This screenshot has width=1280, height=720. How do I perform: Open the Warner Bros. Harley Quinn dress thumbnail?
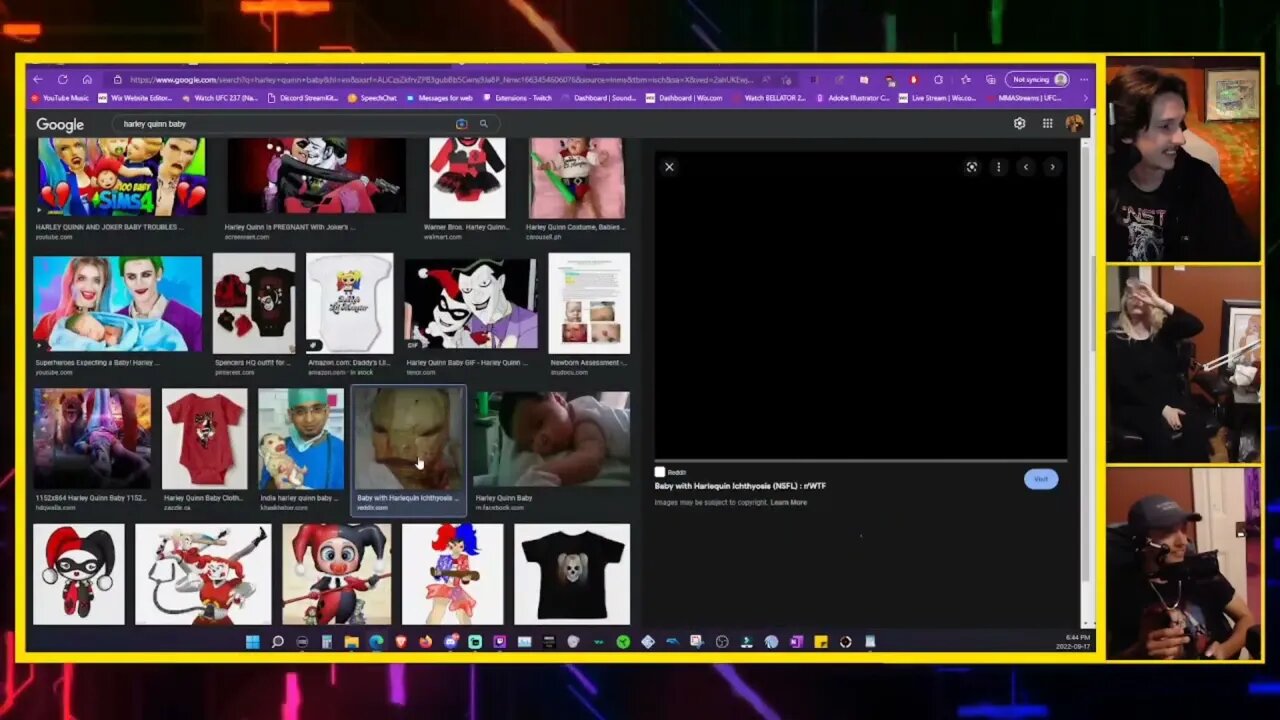coord(467,178)
